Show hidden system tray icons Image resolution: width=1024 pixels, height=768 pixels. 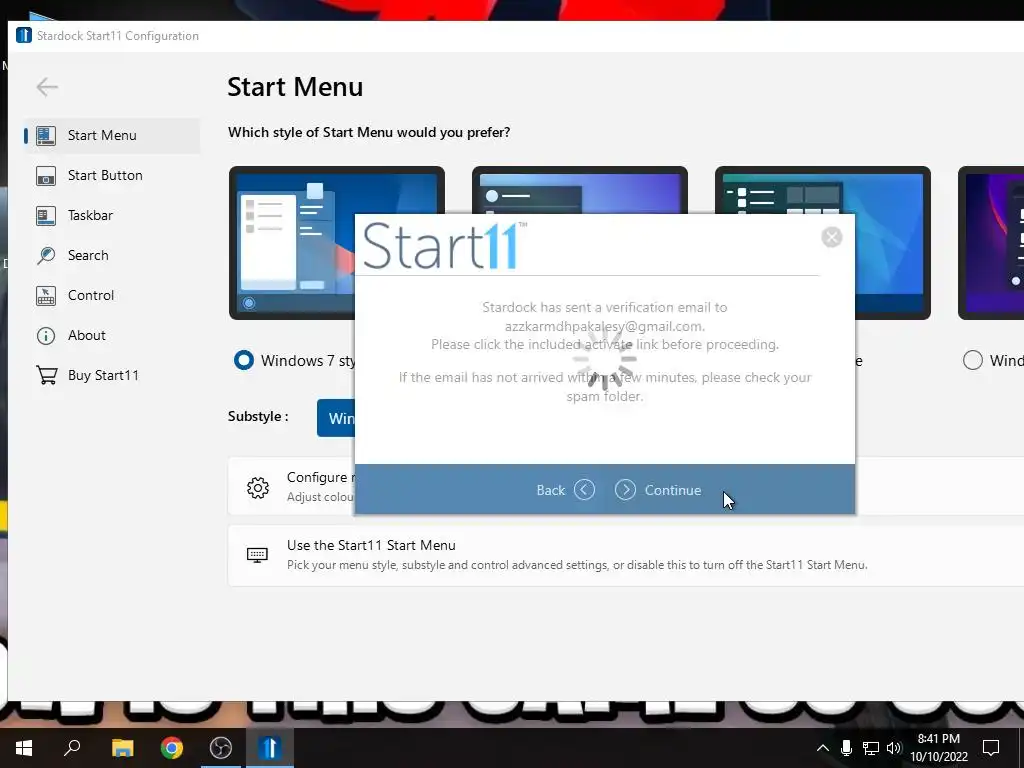[823, 748]
